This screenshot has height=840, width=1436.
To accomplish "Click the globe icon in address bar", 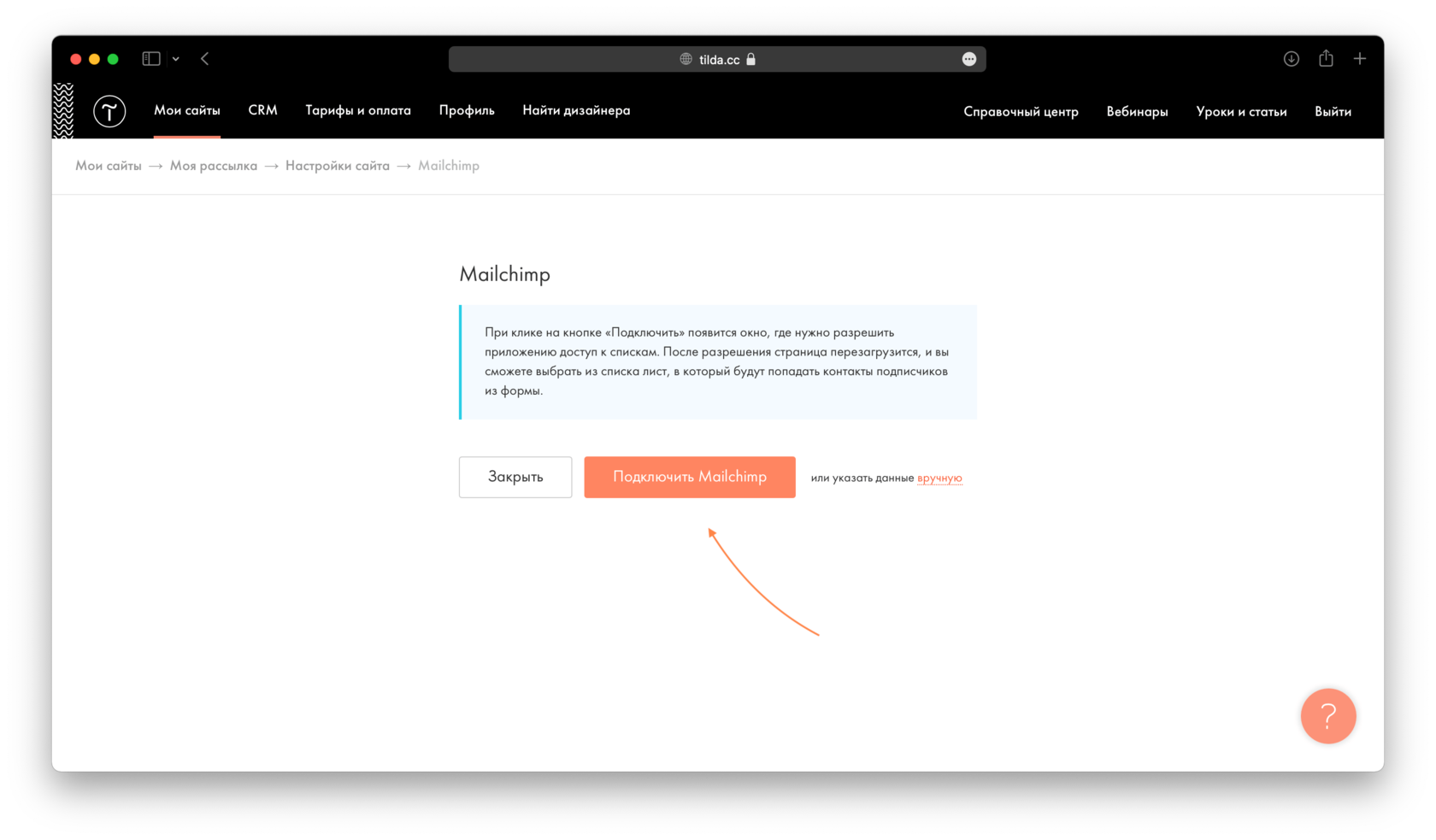I will click(x=686, y=59).
